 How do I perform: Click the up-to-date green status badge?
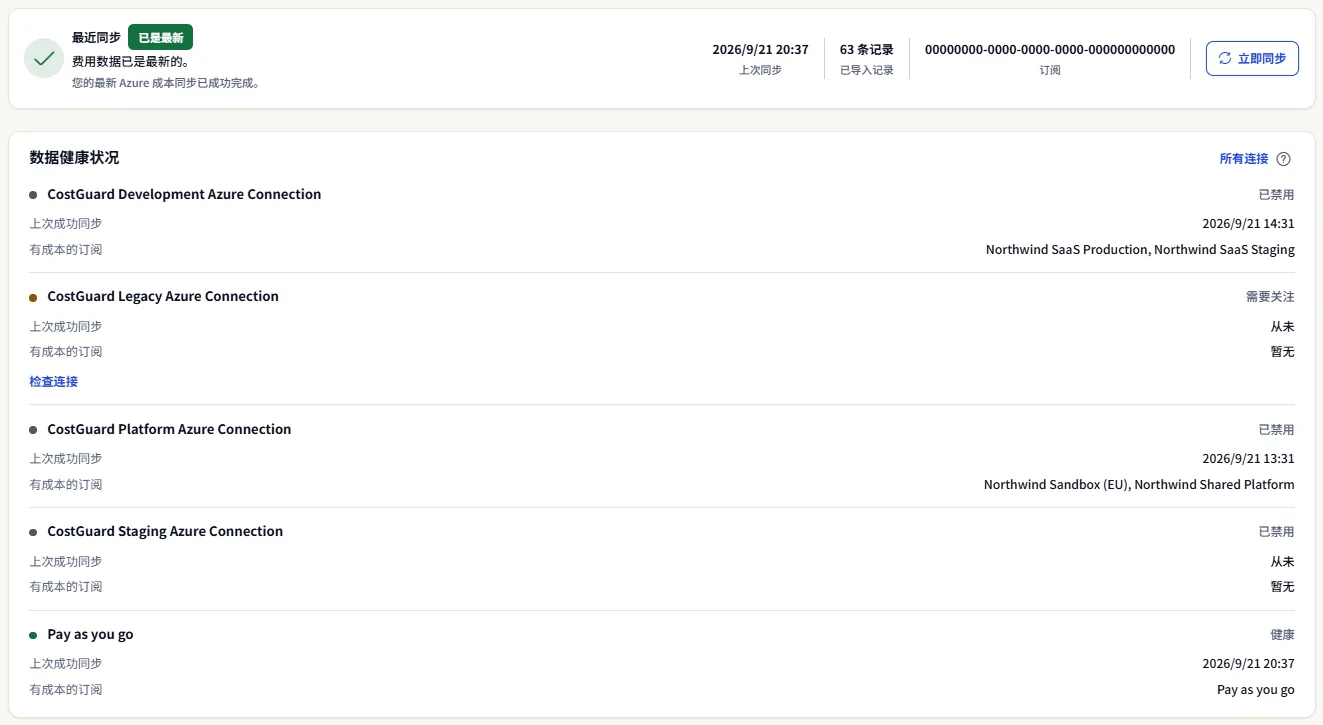[x=160, y=37]
